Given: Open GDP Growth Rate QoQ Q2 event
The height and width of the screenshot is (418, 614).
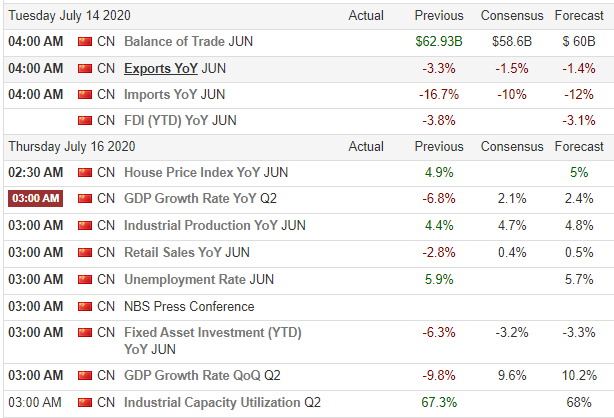Looking at the screenshot, I should [202, 376].
